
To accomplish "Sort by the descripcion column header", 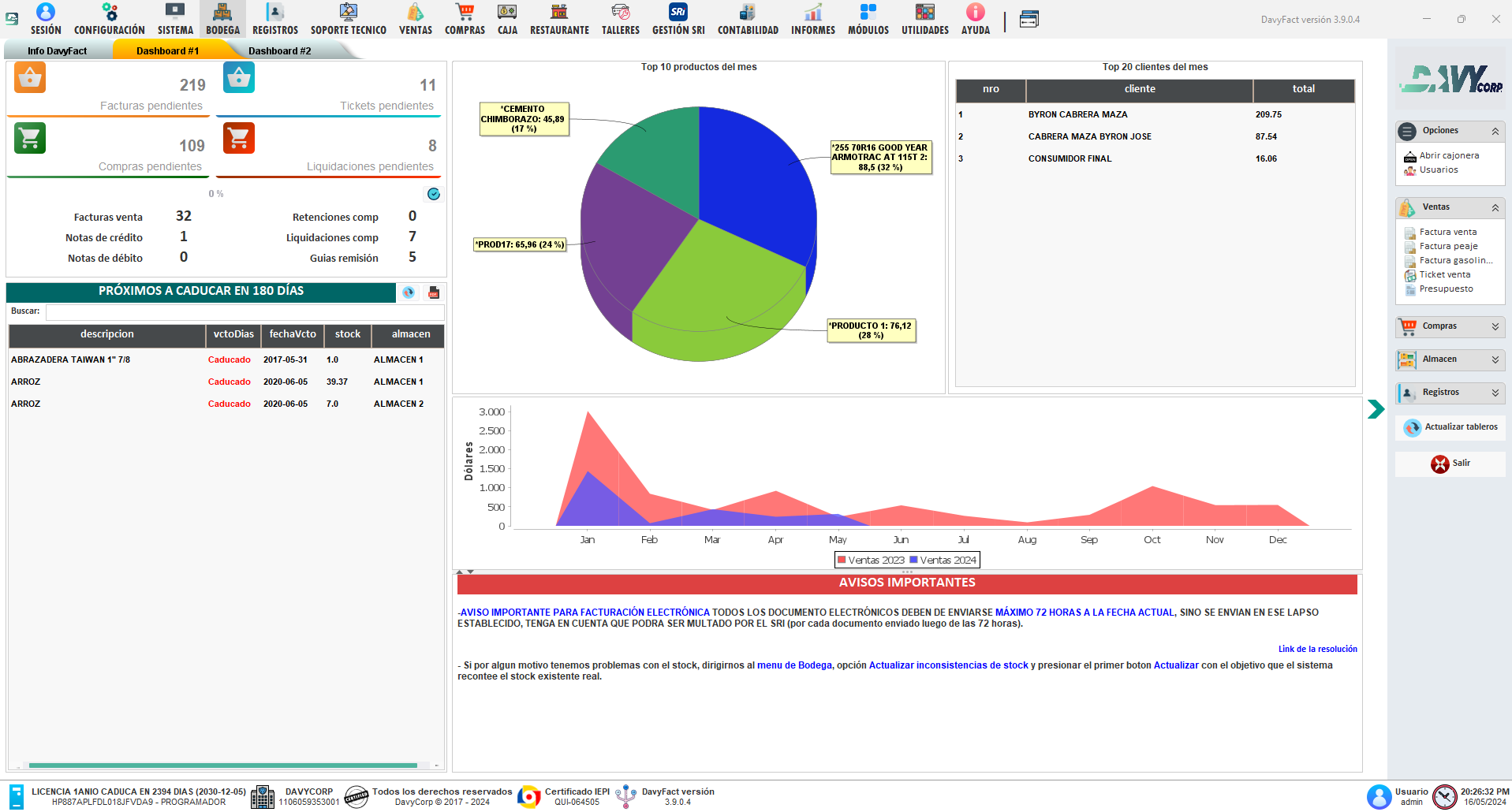I will 107,335.
